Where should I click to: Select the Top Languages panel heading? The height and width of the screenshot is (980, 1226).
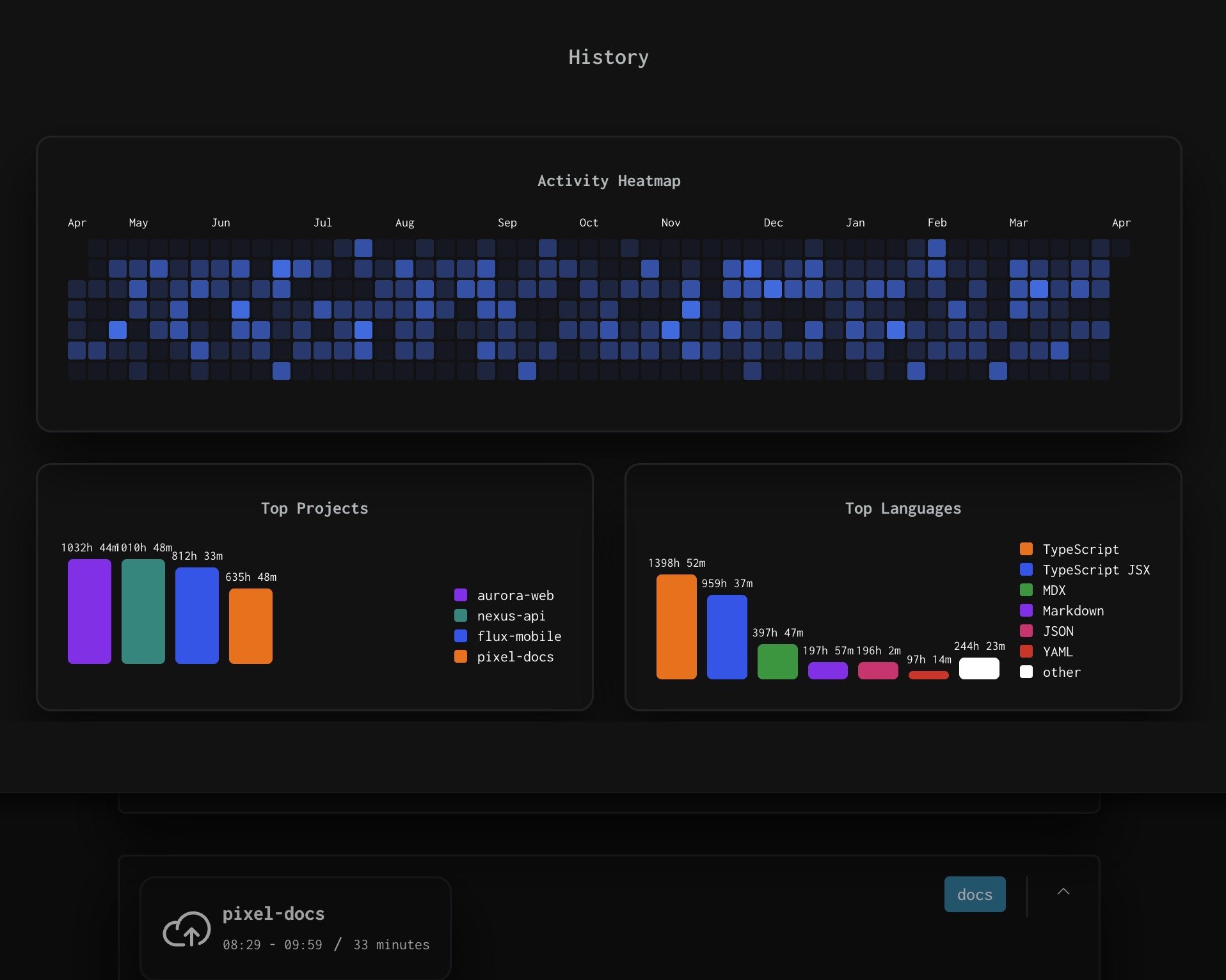902,508
